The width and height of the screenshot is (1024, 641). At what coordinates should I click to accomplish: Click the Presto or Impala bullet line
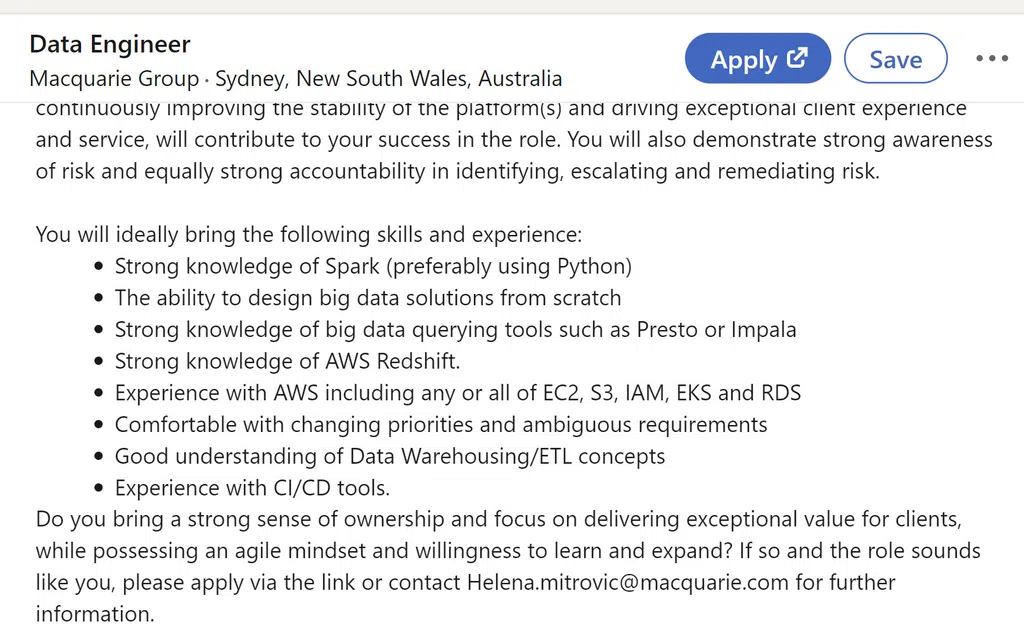[455, 330]
